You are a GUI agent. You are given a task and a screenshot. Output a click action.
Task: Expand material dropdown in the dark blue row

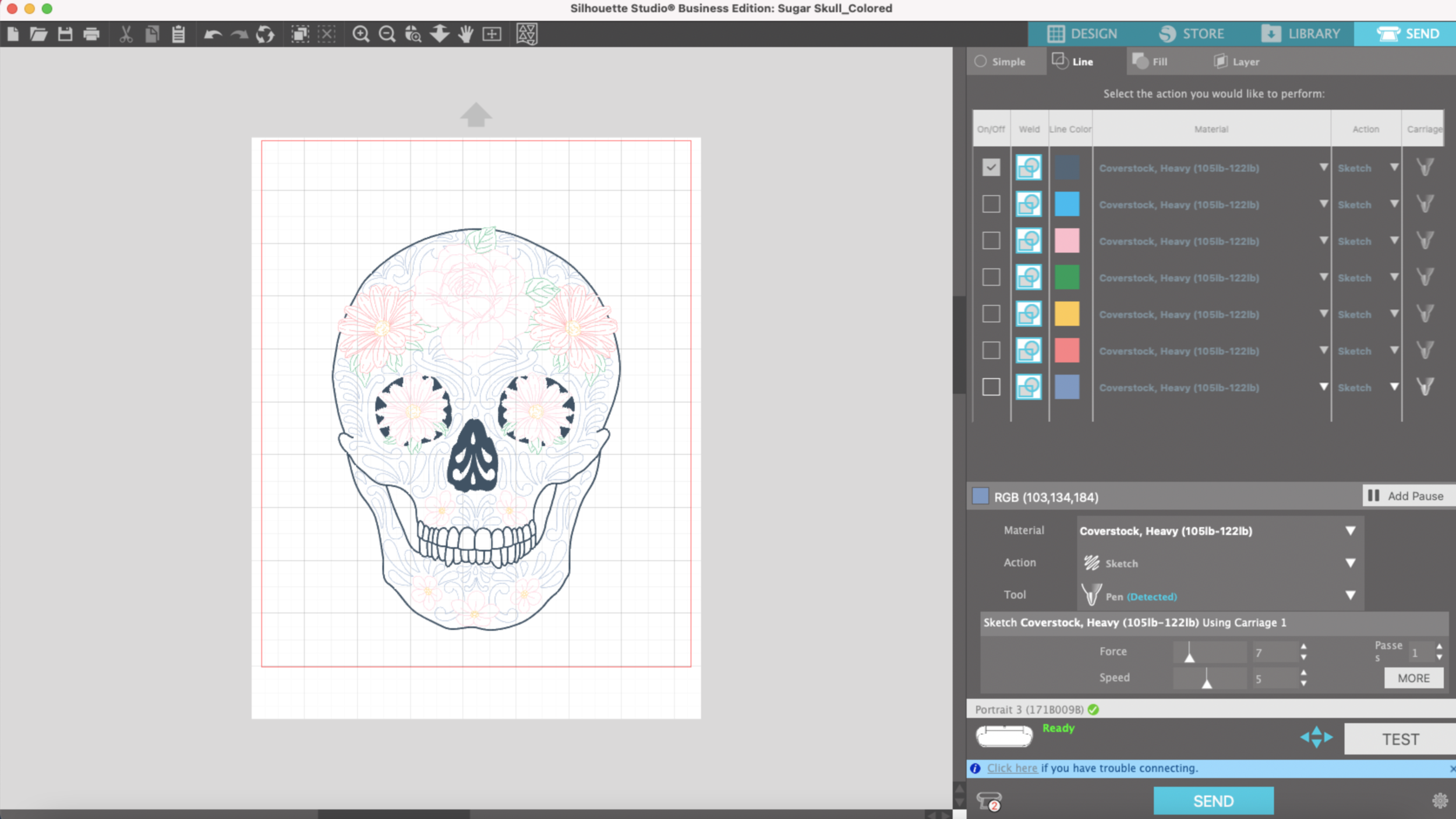(x=1324, y=167)
